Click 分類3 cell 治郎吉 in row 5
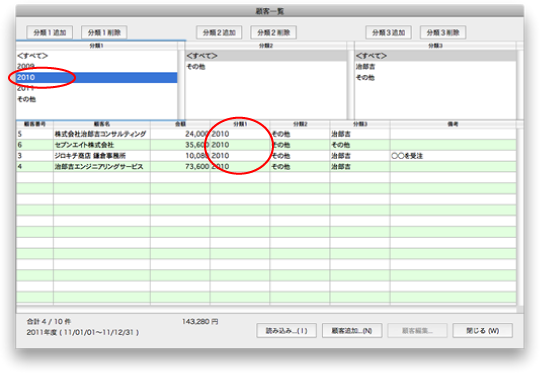 [360, 134]
